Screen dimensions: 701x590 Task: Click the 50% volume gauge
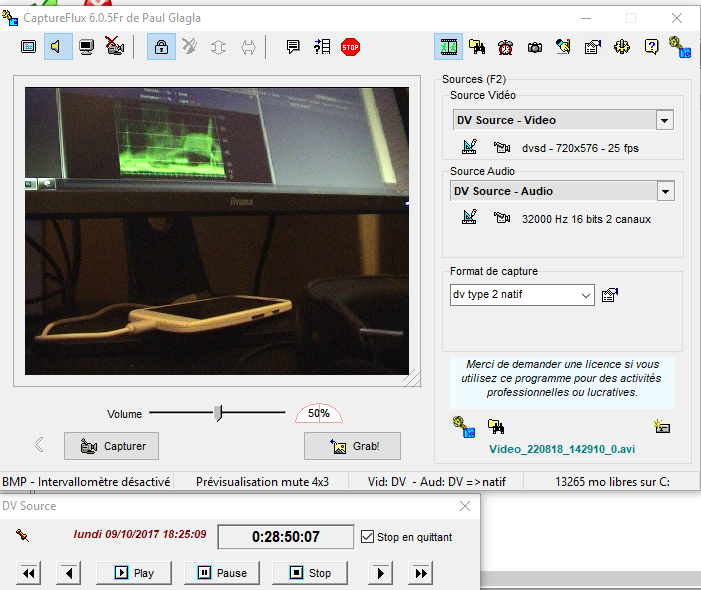[x=319, y=413]
